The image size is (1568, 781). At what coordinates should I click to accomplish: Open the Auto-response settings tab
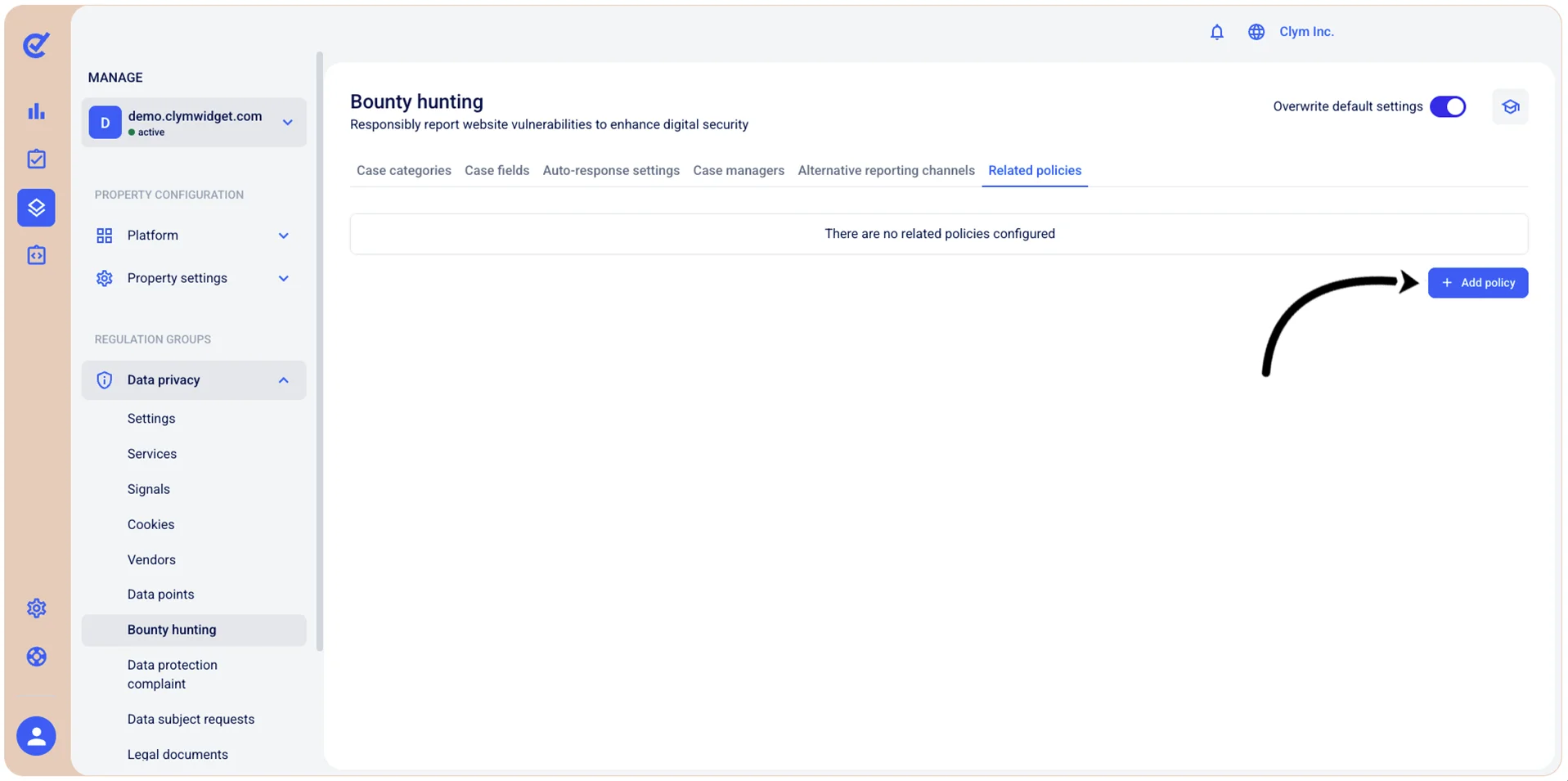(611, 170)
